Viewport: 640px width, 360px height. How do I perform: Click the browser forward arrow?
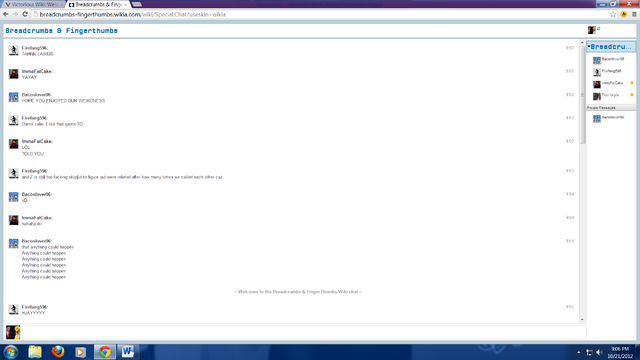16,14
